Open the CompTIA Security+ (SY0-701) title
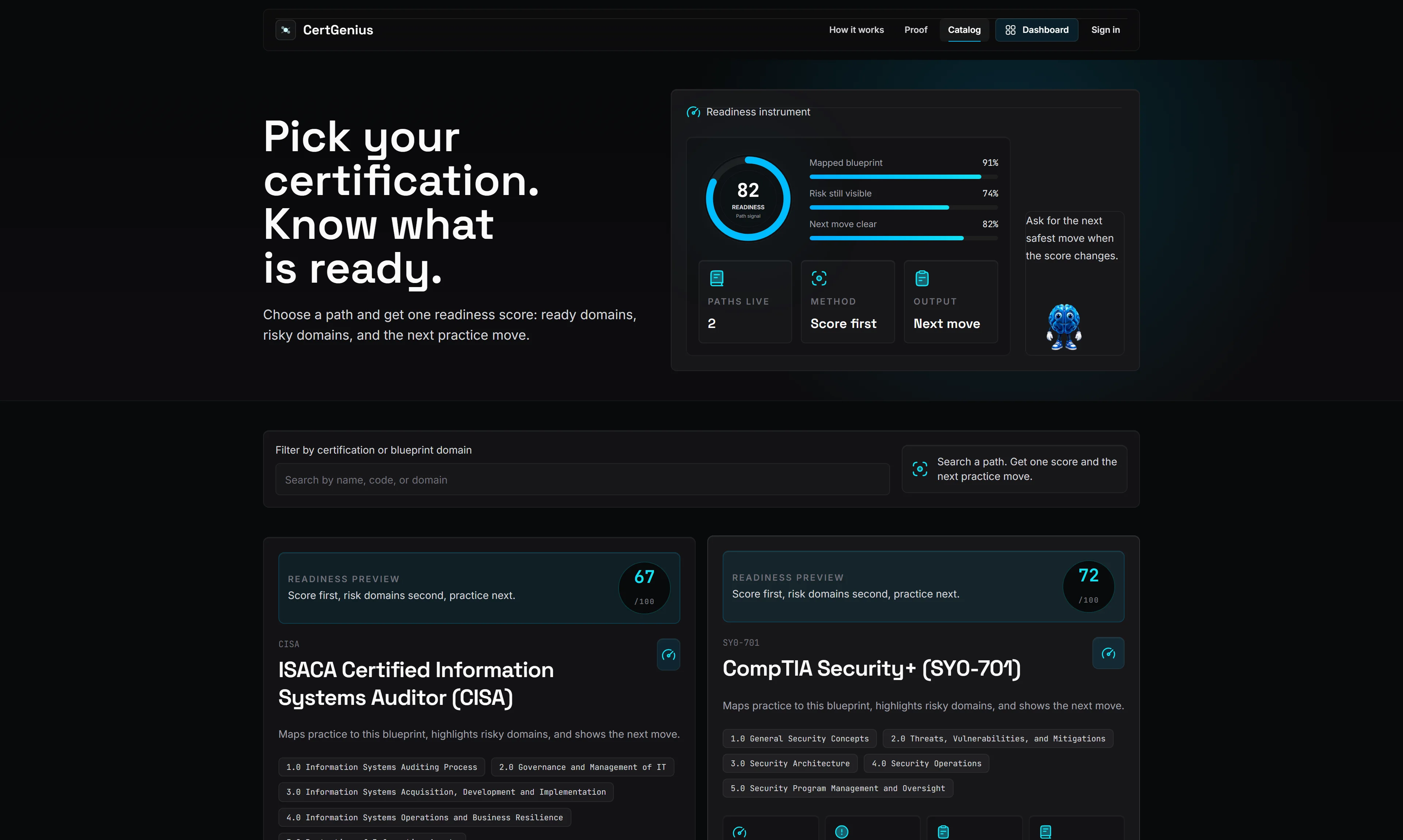The height and width of the screenshot is (840, 1403). click(x=871, y=668)
